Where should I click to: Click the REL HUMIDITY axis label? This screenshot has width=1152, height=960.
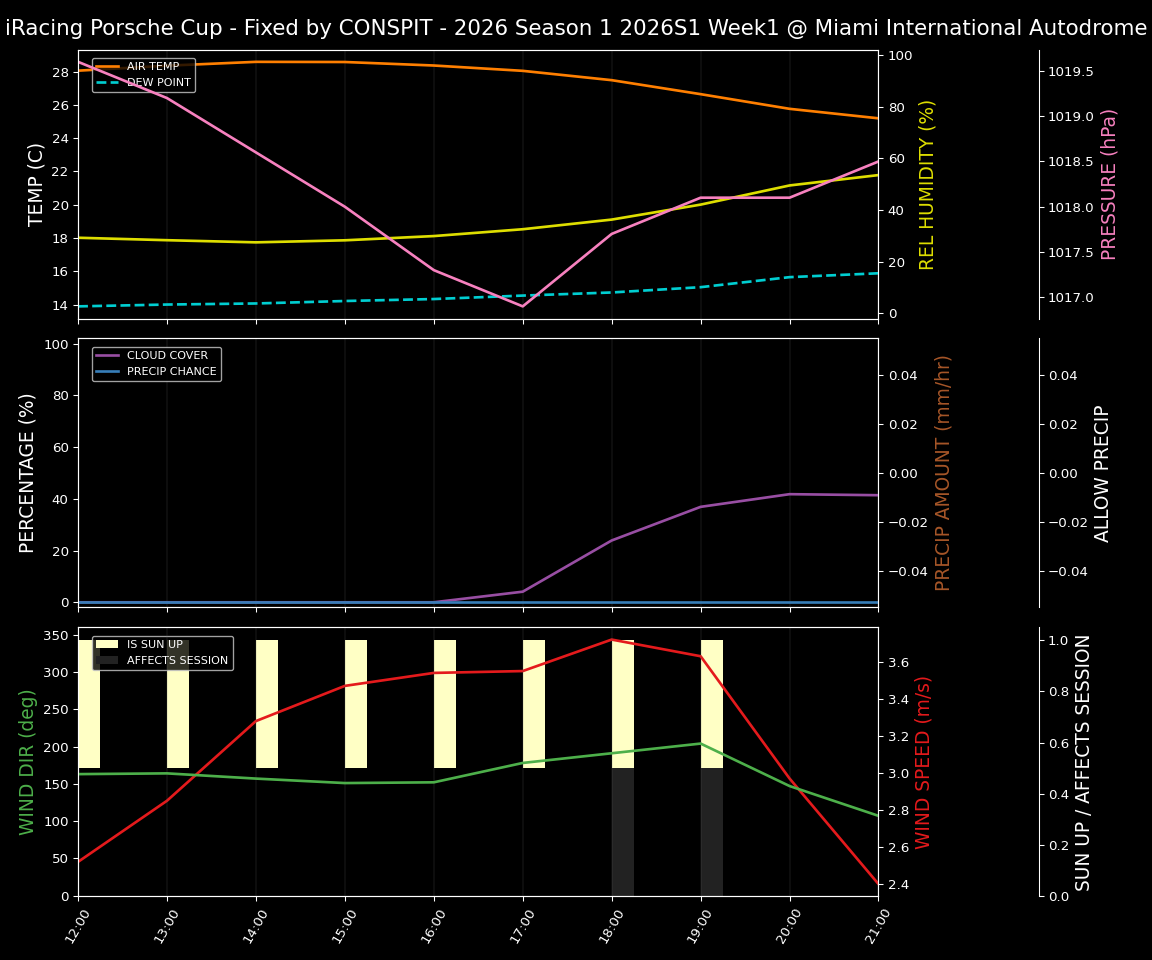(925, 186)
